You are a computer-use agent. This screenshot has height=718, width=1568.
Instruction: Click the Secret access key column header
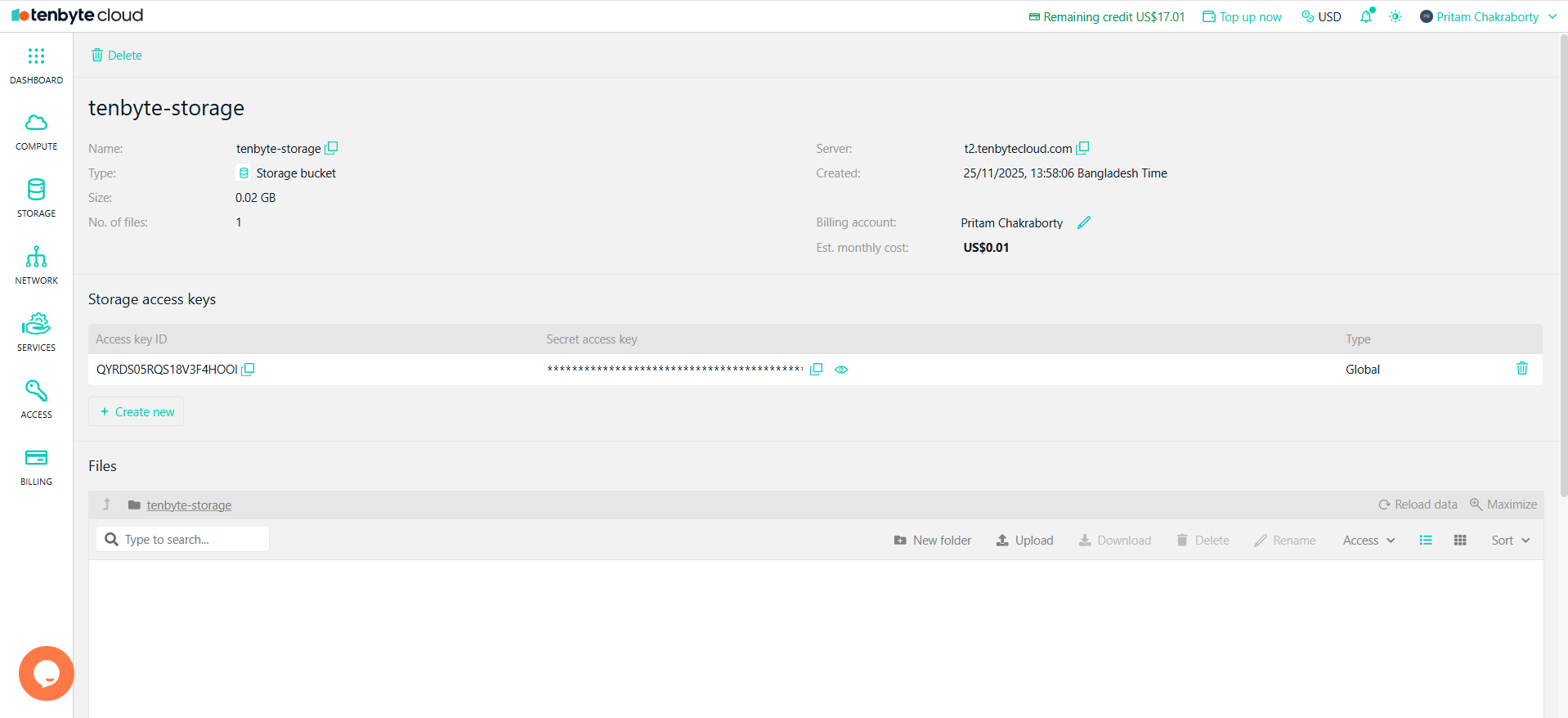[592, 339]
